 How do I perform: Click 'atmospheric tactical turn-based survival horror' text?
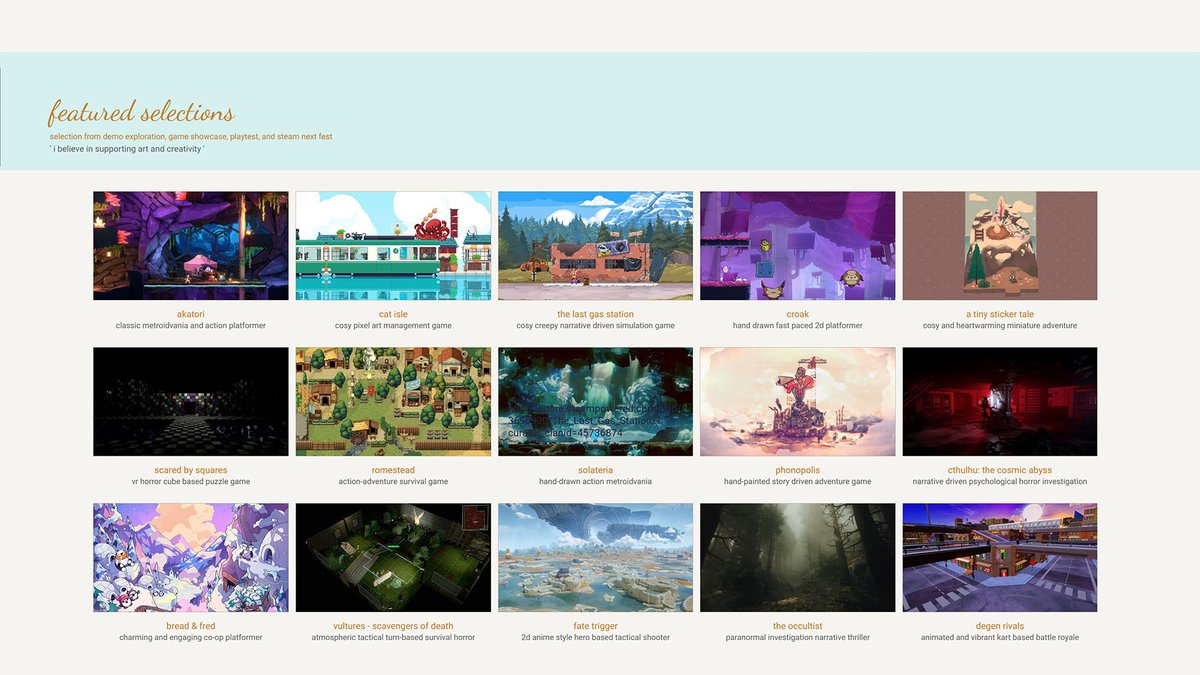pos(393,638)
